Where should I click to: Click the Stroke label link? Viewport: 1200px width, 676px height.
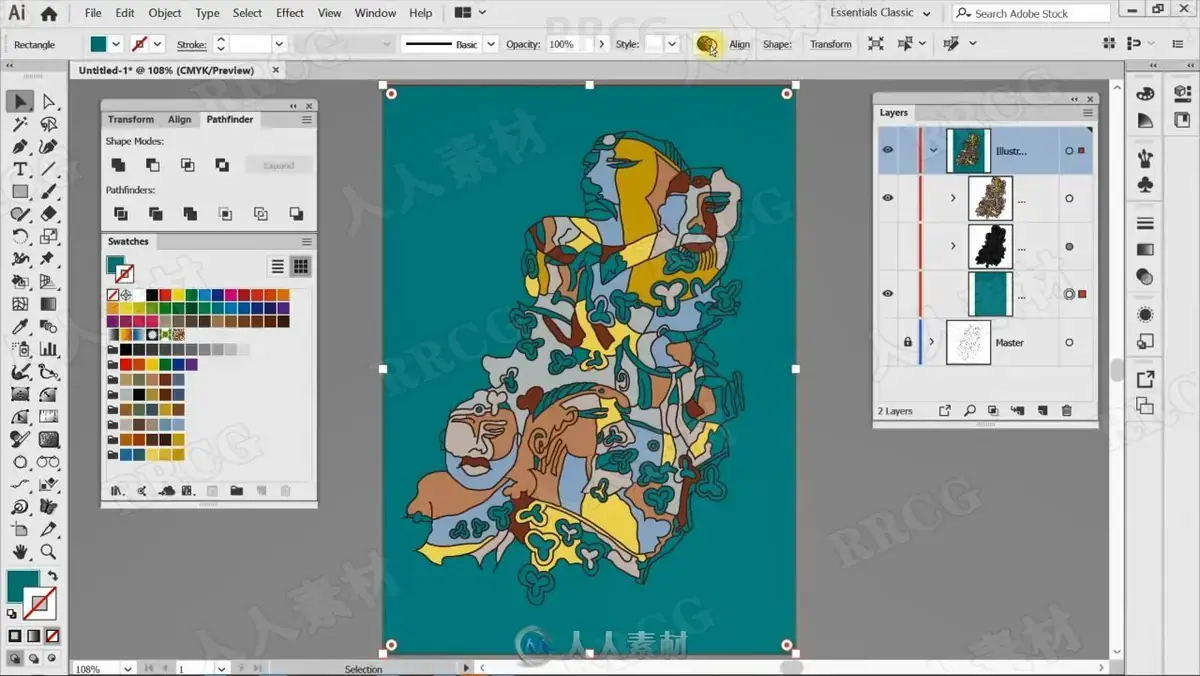click(x=191, y=44)
